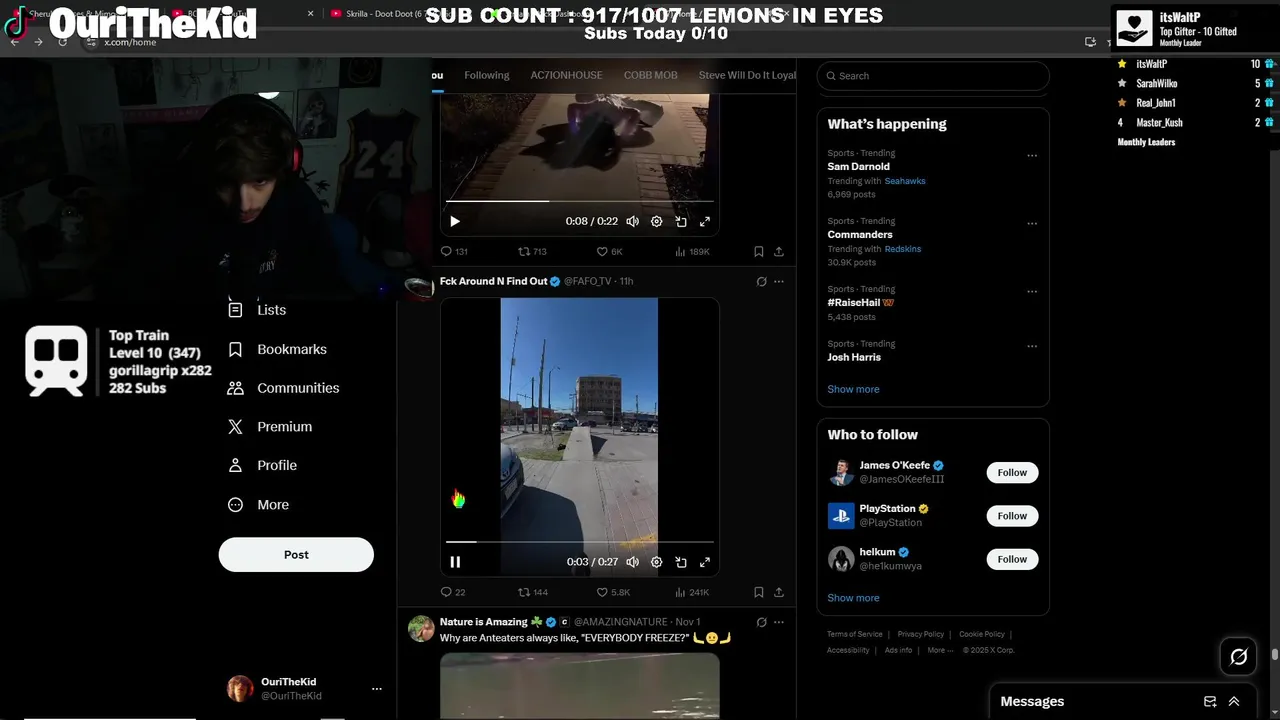Open the Seahawks trending link
1280x720 pixels.
[905, 181]
